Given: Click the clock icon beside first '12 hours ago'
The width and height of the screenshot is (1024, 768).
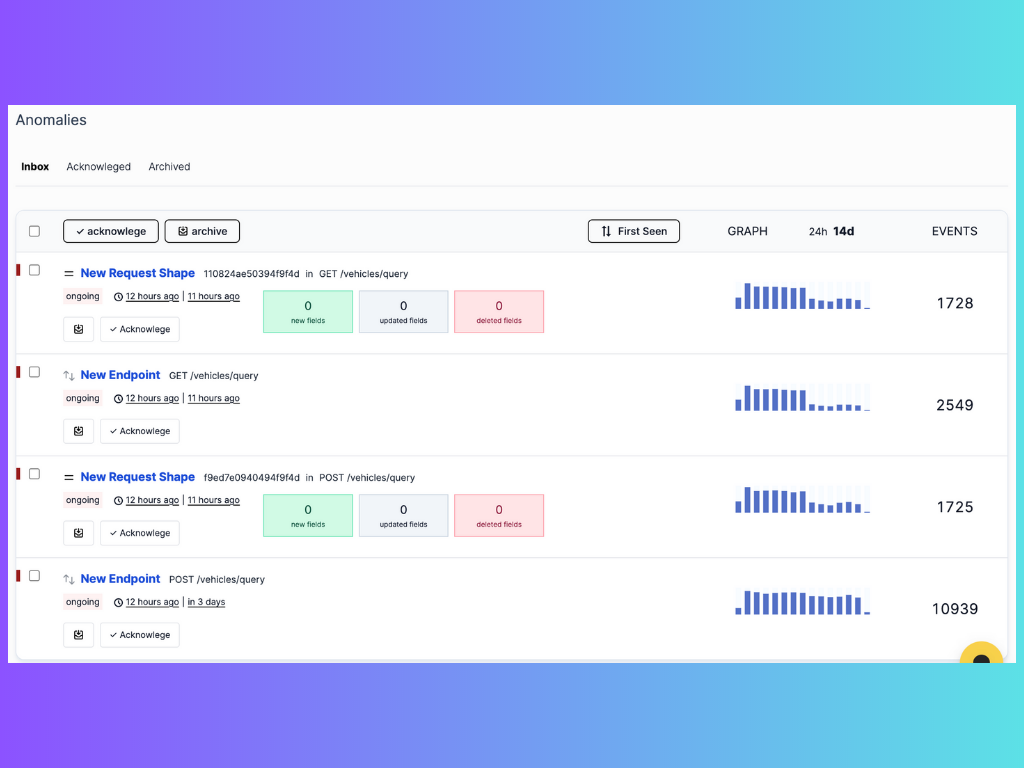Looking at the screenshot, I should coord(117,296).
